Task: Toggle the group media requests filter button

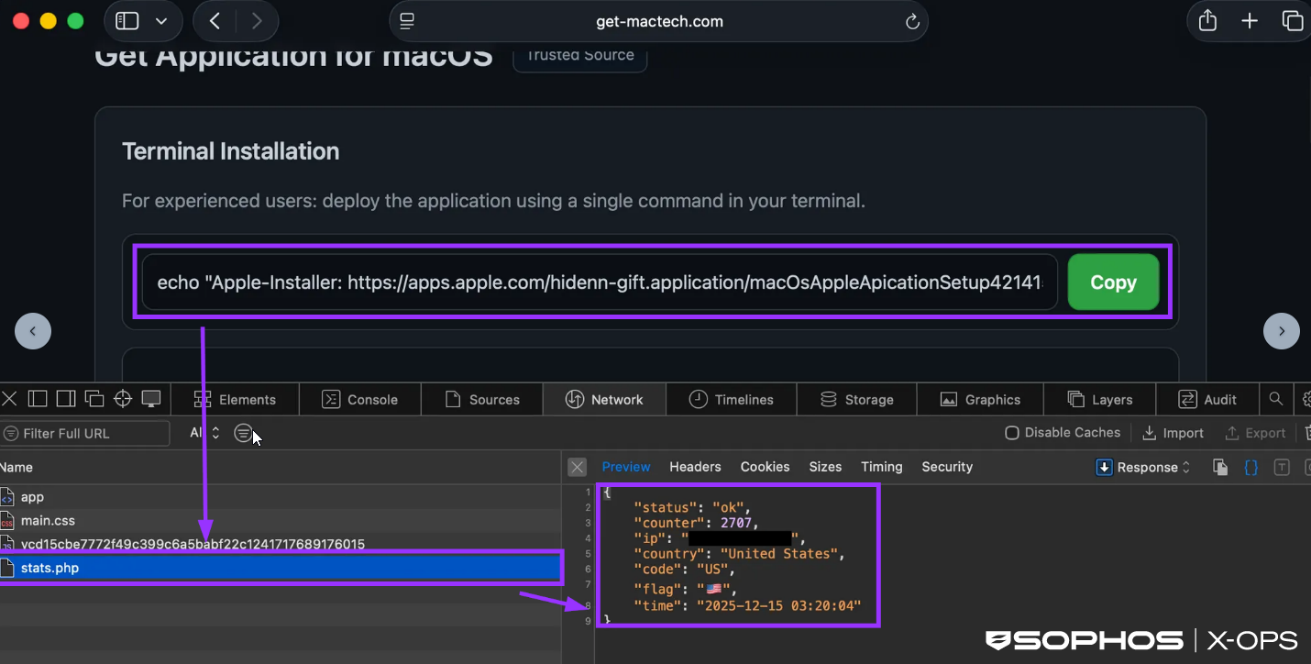Action: pos(243,433)
